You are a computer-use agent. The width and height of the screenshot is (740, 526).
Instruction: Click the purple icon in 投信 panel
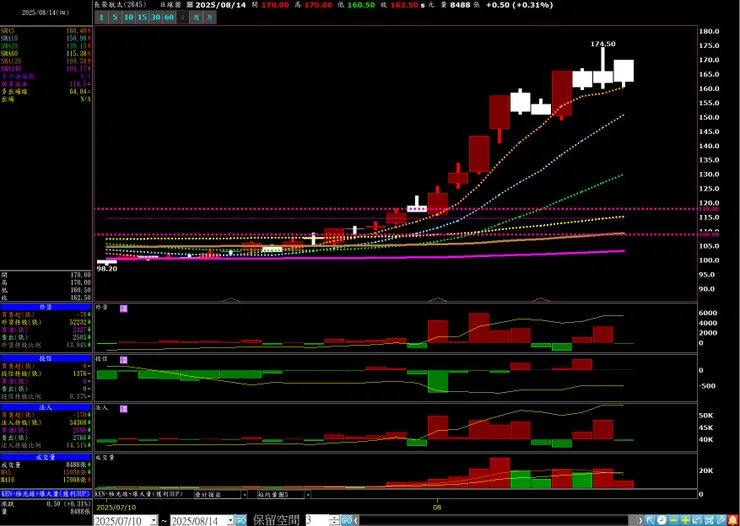pos(124,360)
